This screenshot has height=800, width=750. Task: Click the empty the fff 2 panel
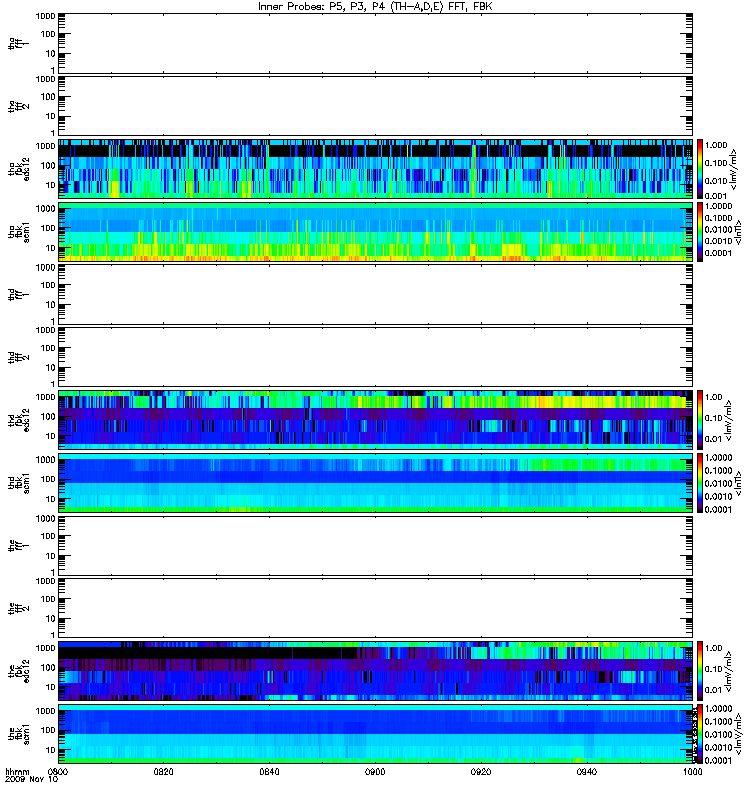tap(376, 608)
